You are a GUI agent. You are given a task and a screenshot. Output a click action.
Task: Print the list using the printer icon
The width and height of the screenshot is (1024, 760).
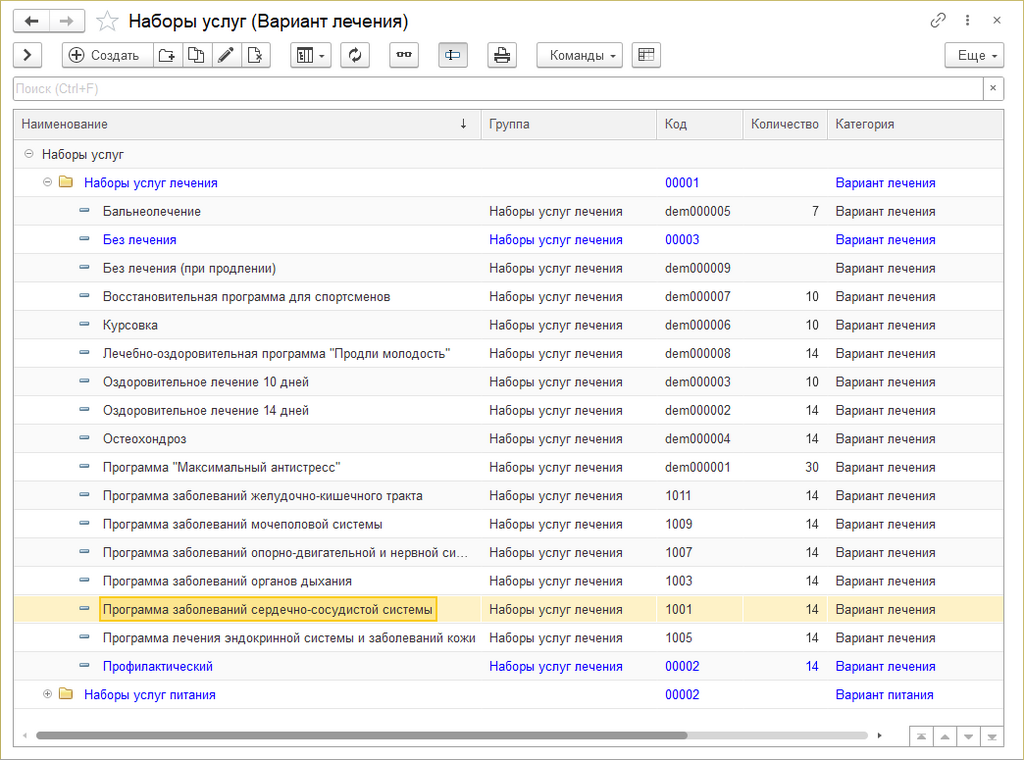(x=502, y=55)
